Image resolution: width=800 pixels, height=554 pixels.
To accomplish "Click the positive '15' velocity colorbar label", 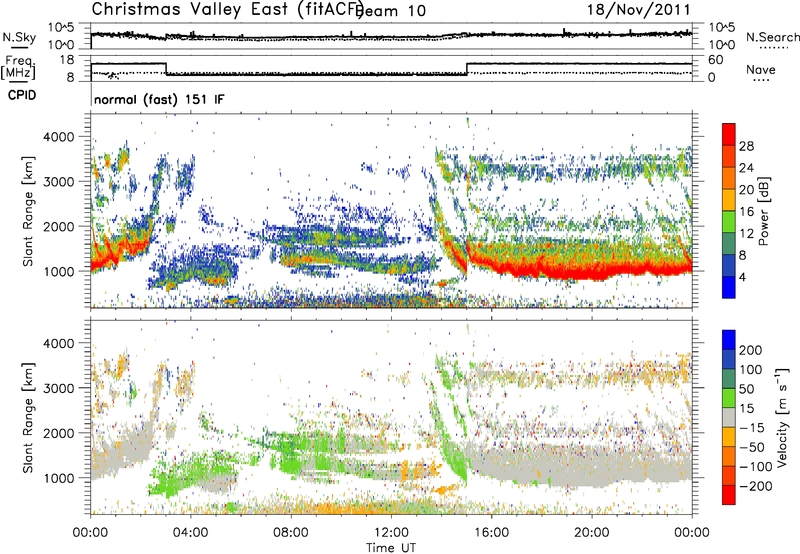I will pos(746,409).
